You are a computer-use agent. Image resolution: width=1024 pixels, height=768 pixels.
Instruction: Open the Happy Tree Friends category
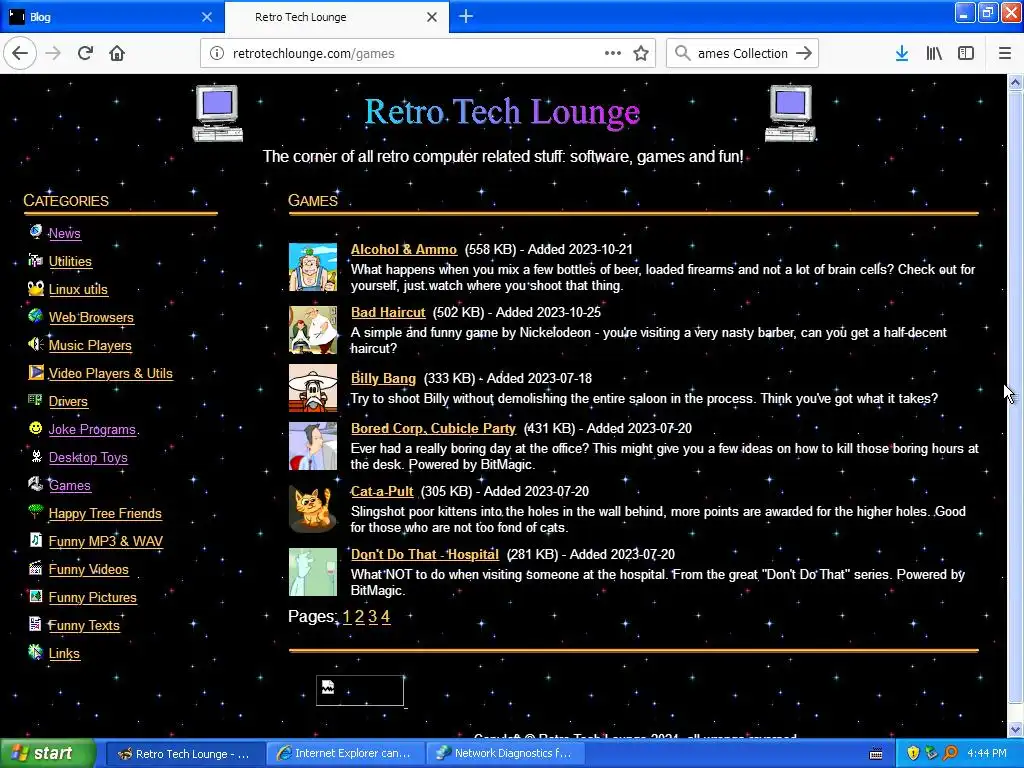click(x=105, y=514)
